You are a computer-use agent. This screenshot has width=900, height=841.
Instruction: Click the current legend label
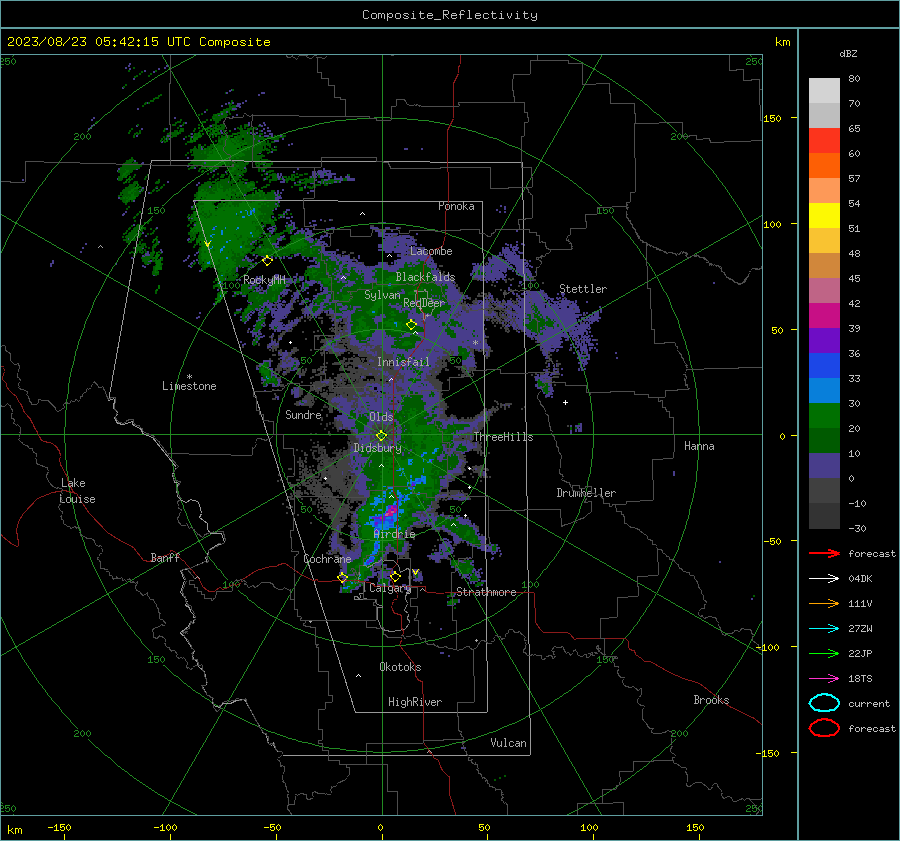(x=869, y=703)
